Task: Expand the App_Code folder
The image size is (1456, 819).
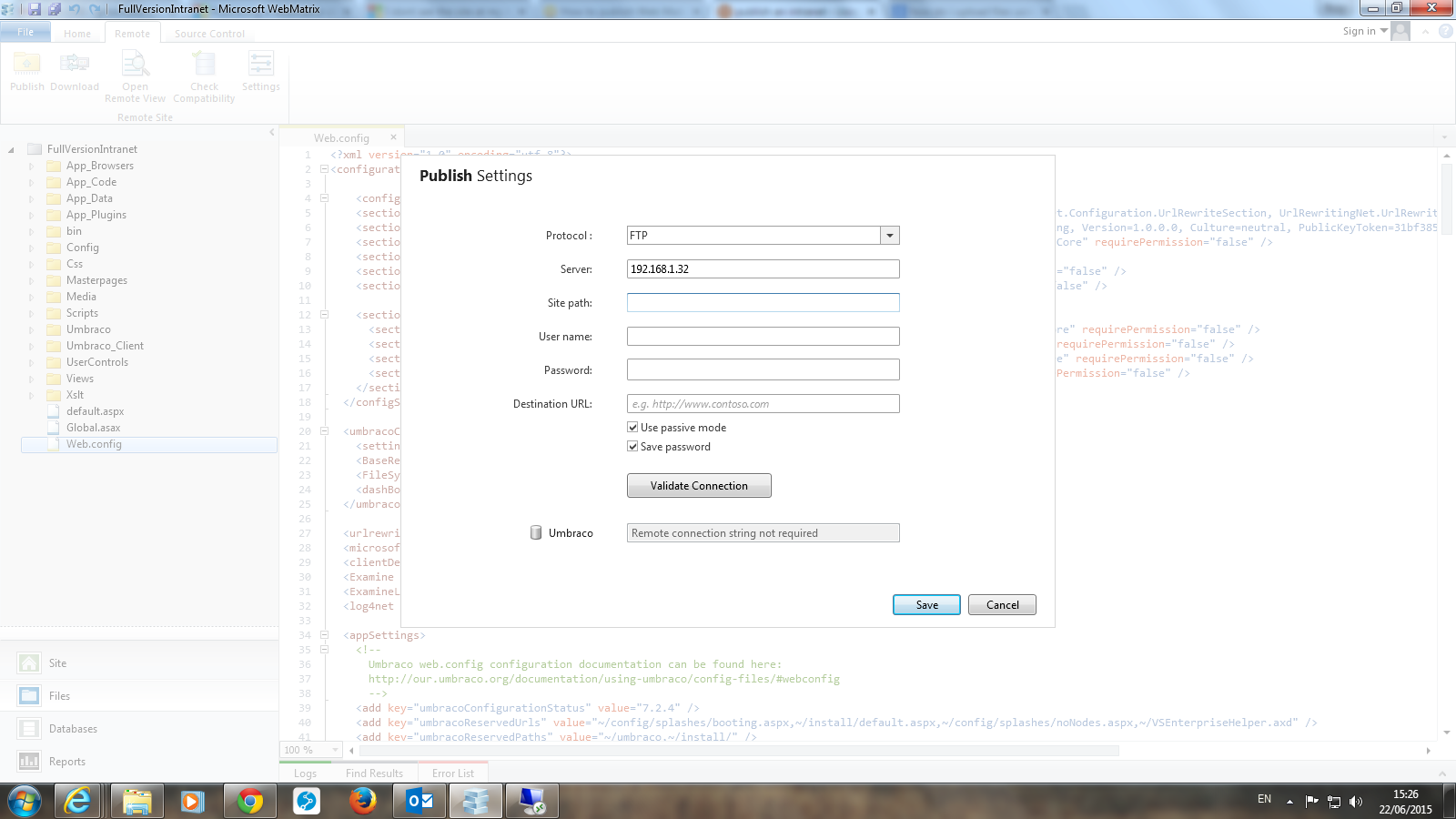Action: pos(32,183)
